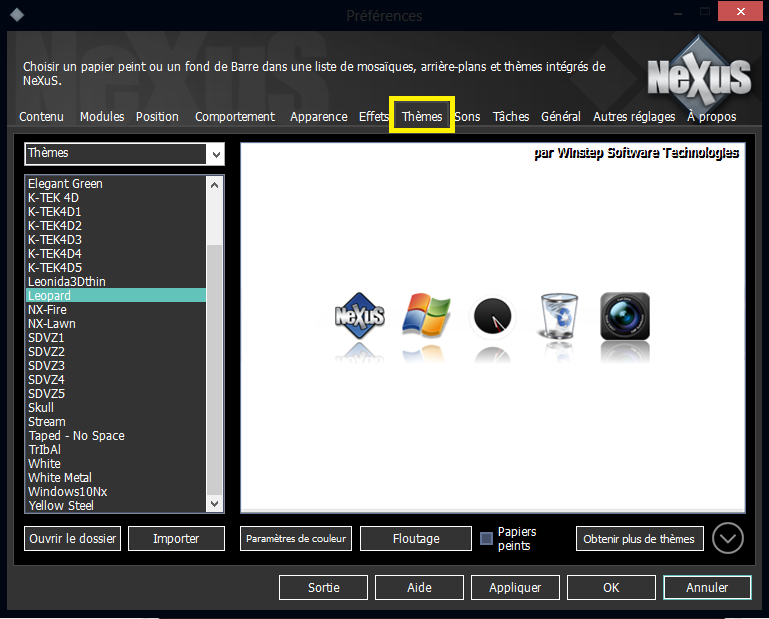This screenshot has width=769, height=619.
Task: Click the NeXuS icon in theme preview
Action: tap(359, 316)
